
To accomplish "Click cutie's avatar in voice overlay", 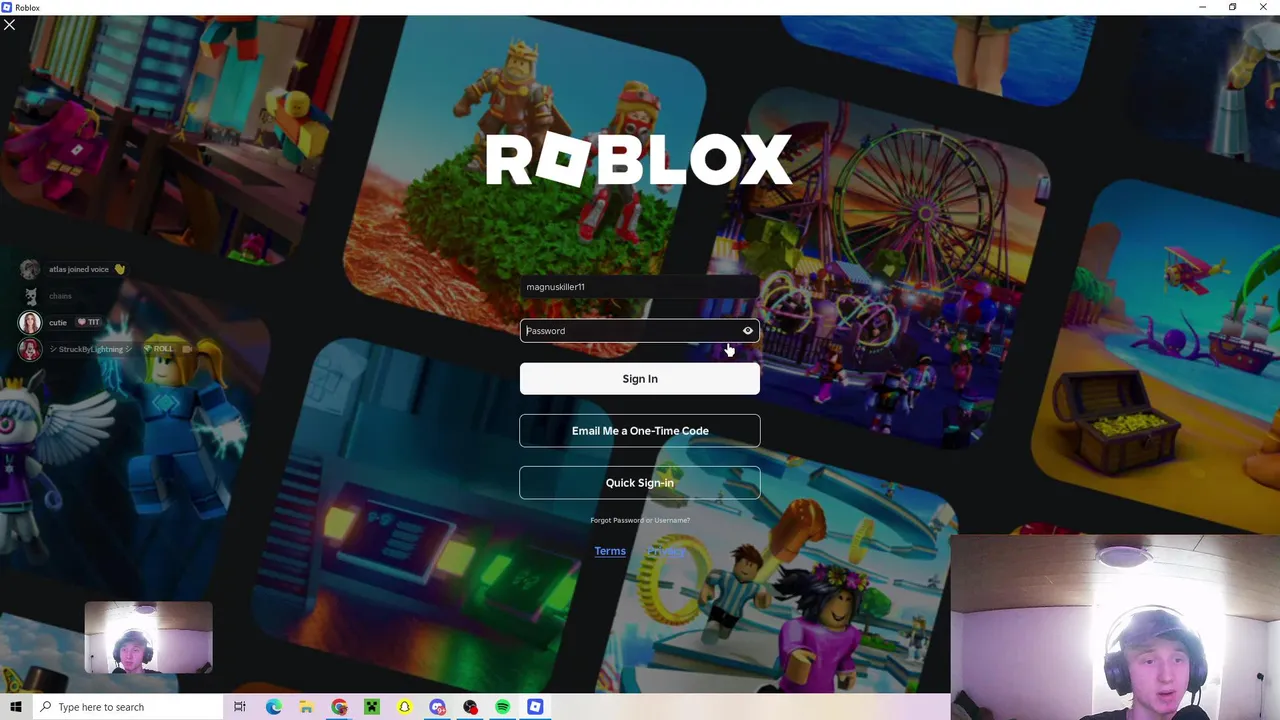I will (x=30, y=323).
